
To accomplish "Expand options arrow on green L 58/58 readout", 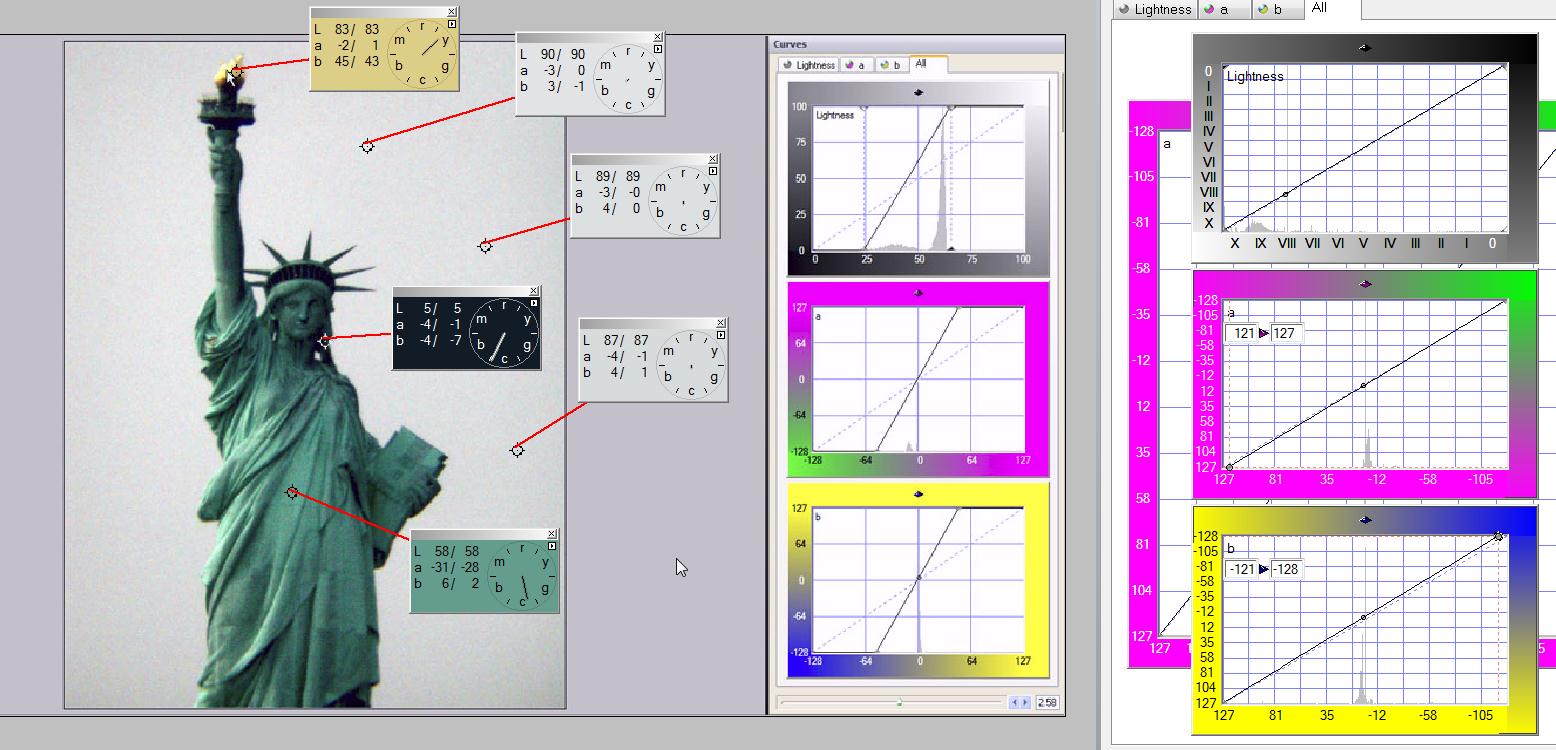I will click(x=552, y=546).
